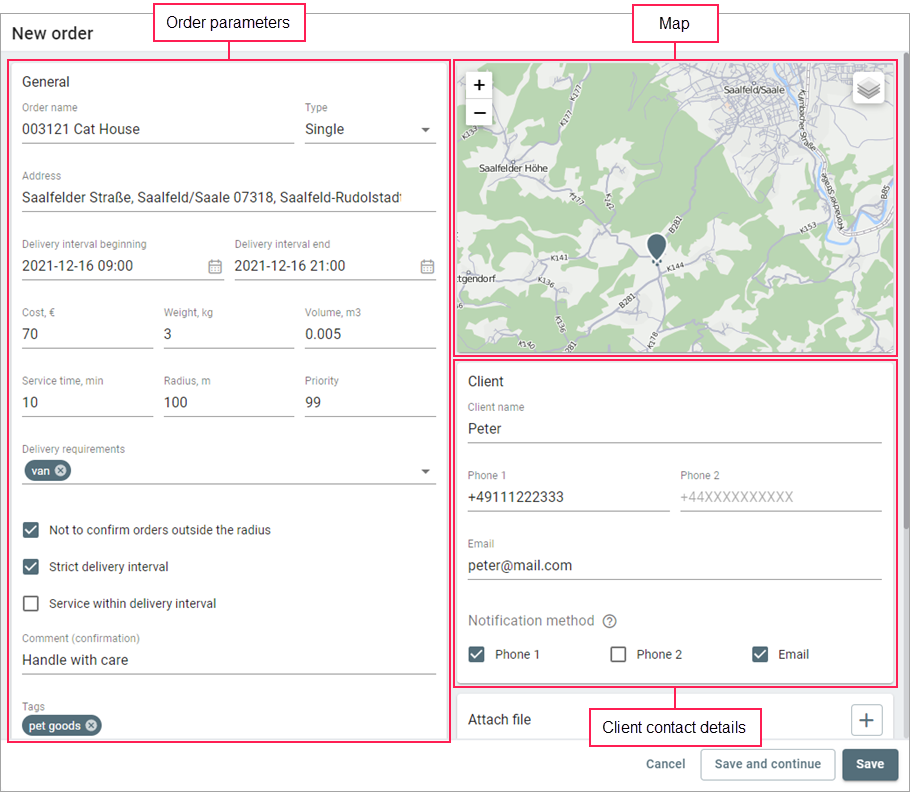The width and height of the screenshot is (910, 792).
Task: Disable Email notification checkbox
Action: pyautogui.click(x=760, y=655)
